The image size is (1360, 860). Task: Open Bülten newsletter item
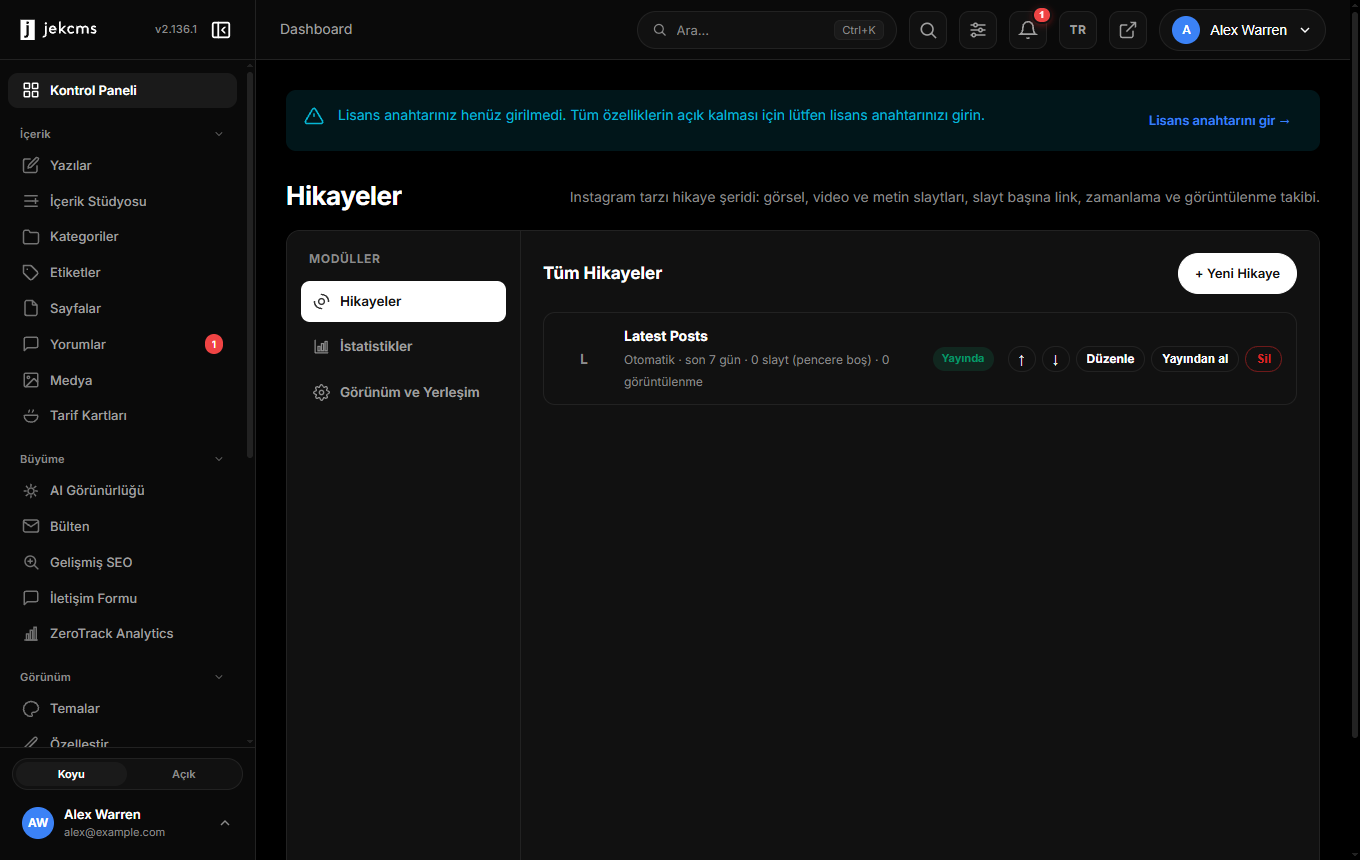pos(122,526)
